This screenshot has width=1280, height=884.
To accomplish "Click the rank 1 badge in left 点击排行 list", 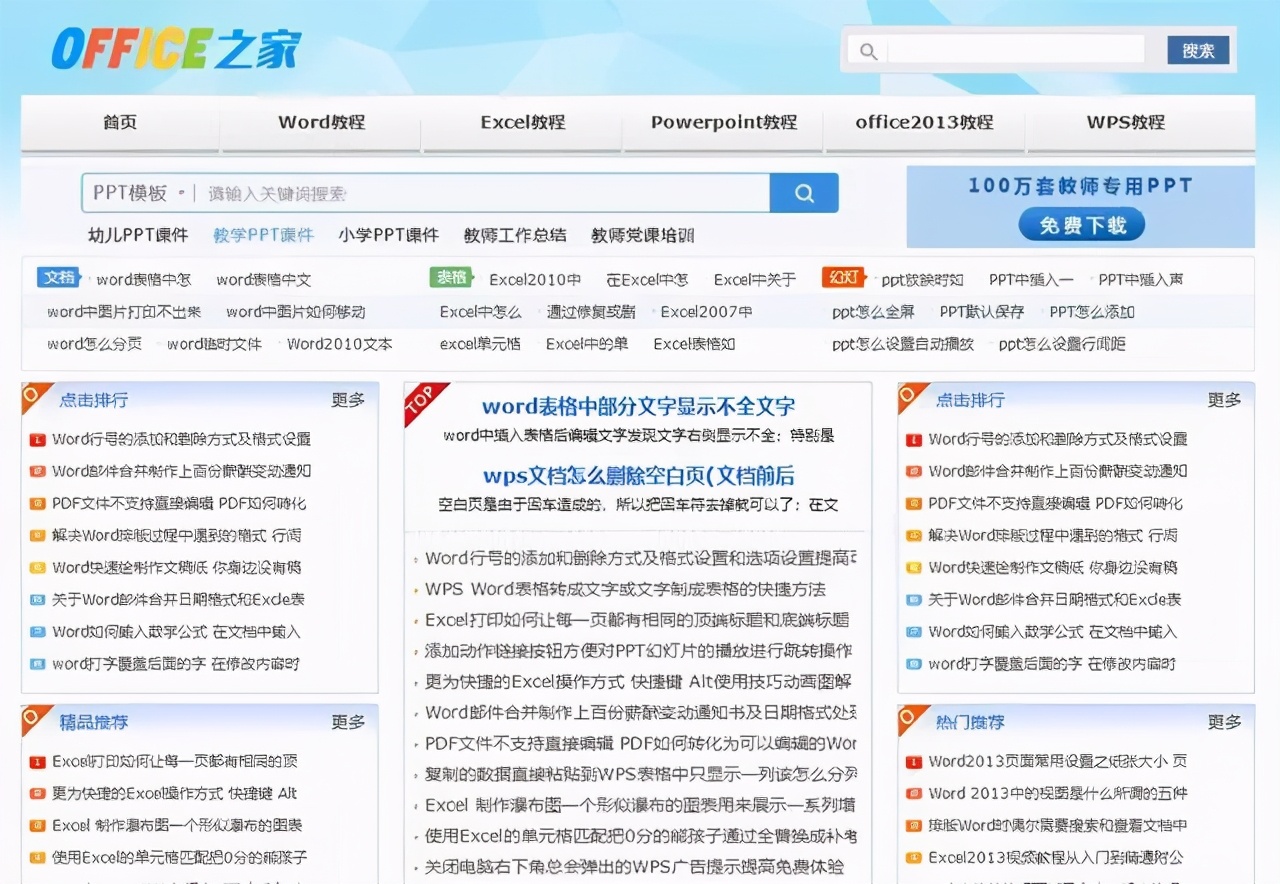I will tap(35, 438).
